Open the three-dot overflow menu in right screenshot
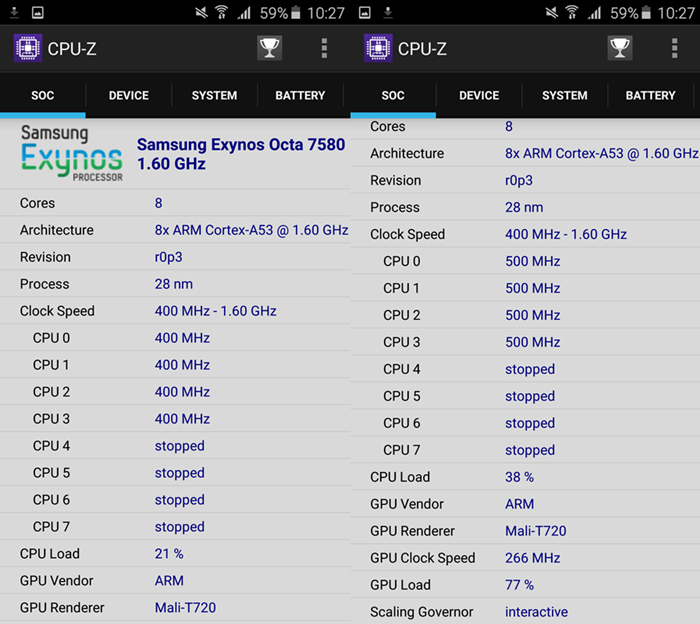 [x=675, y=48]
